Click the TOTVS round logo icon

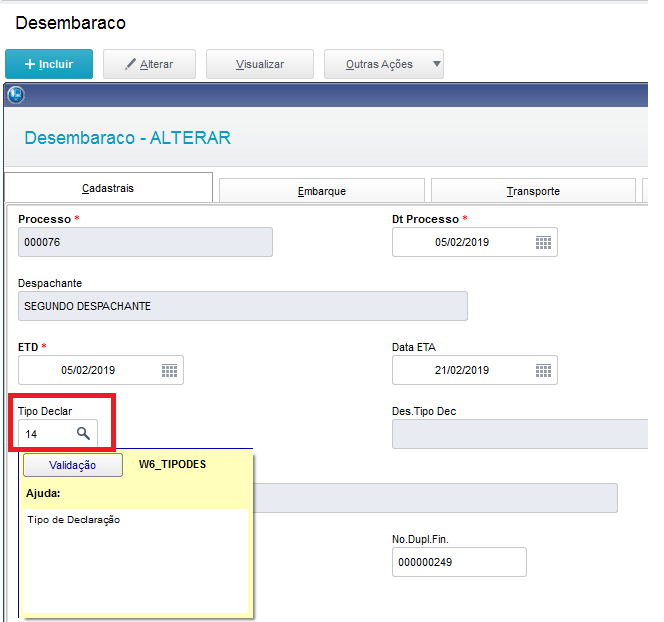pos(16,94)
